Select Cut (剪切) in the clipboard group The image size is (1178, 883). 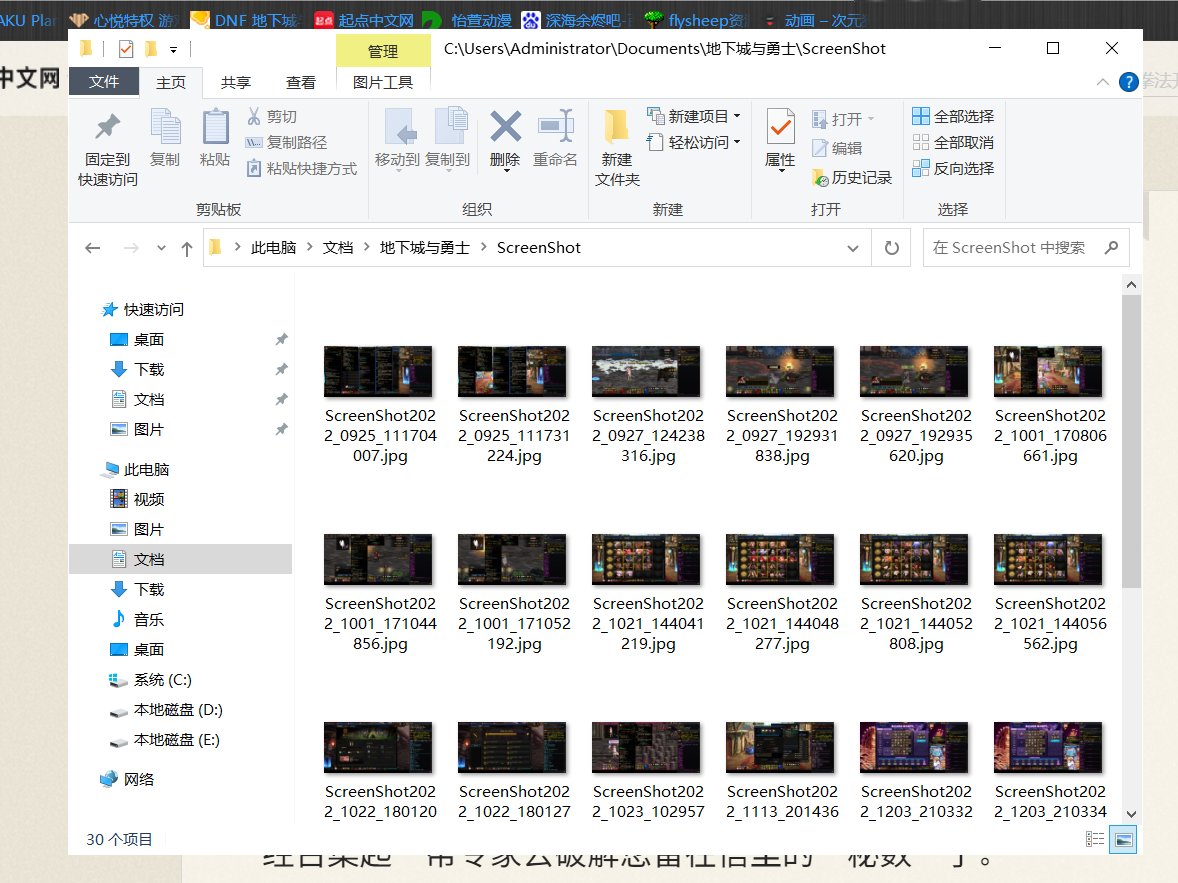click(x=272, y=116)
